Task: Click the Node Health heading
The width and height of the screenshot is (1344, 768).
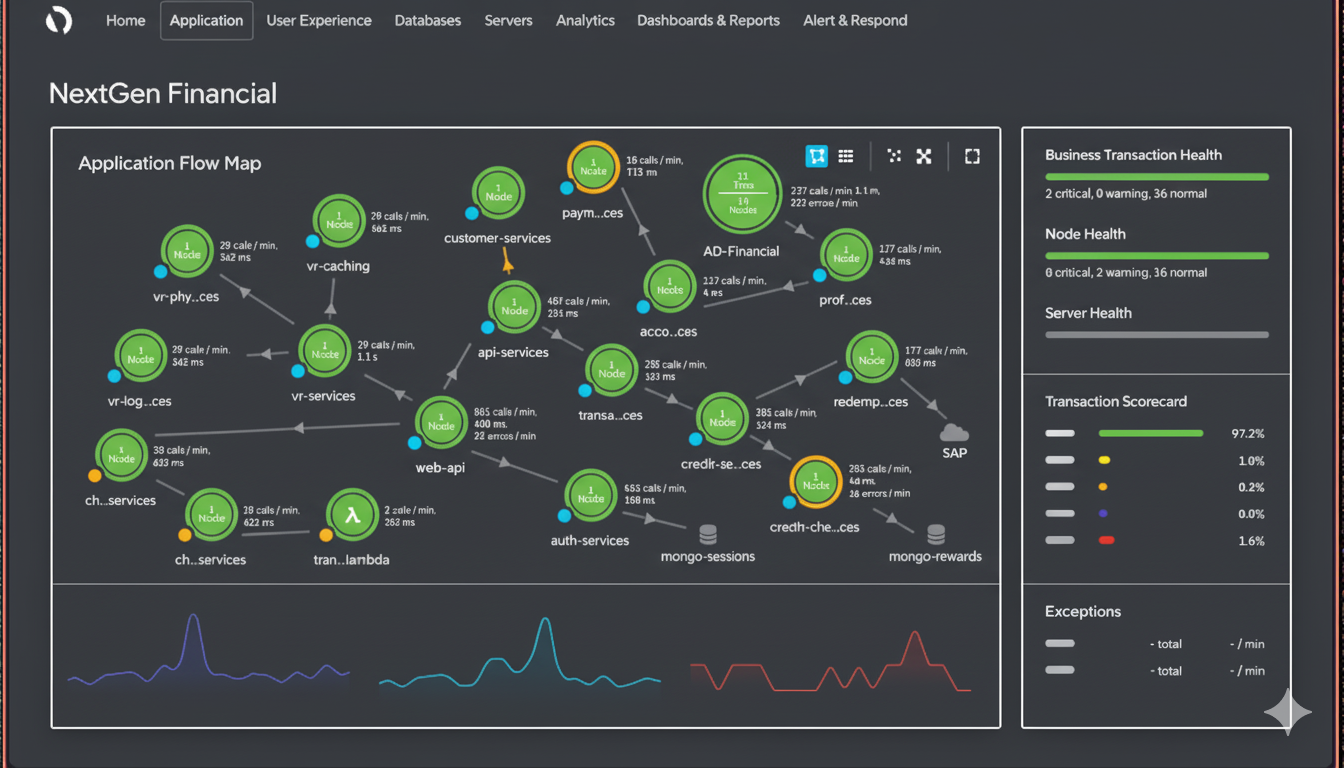Action: [x=1085, y=234]
